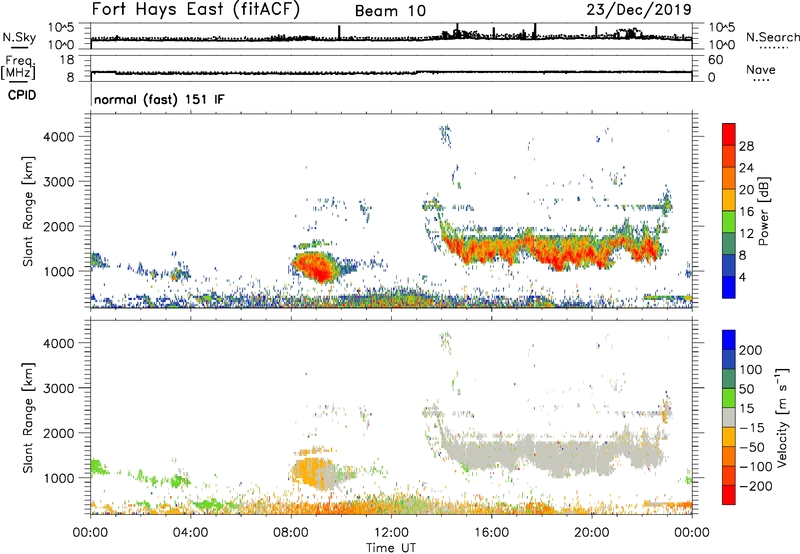Screen dimensions: 800x554
Task: Click the 3000 tick label in velocity panel
Action: point(59,388)
